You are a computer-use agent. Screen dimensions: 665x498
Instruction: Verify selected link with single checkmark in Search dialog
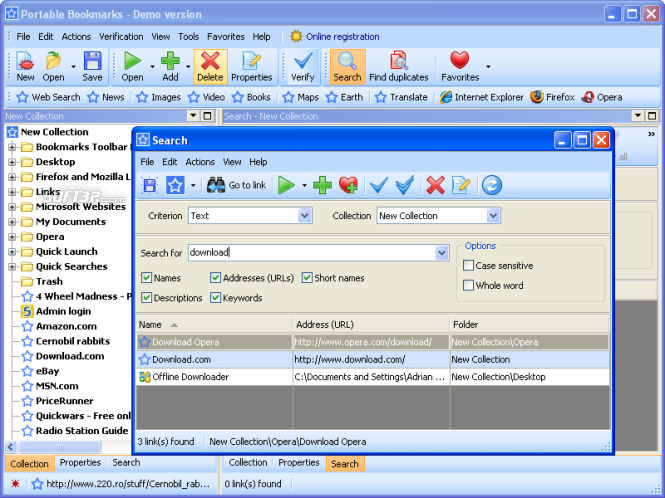pos(379,185)
